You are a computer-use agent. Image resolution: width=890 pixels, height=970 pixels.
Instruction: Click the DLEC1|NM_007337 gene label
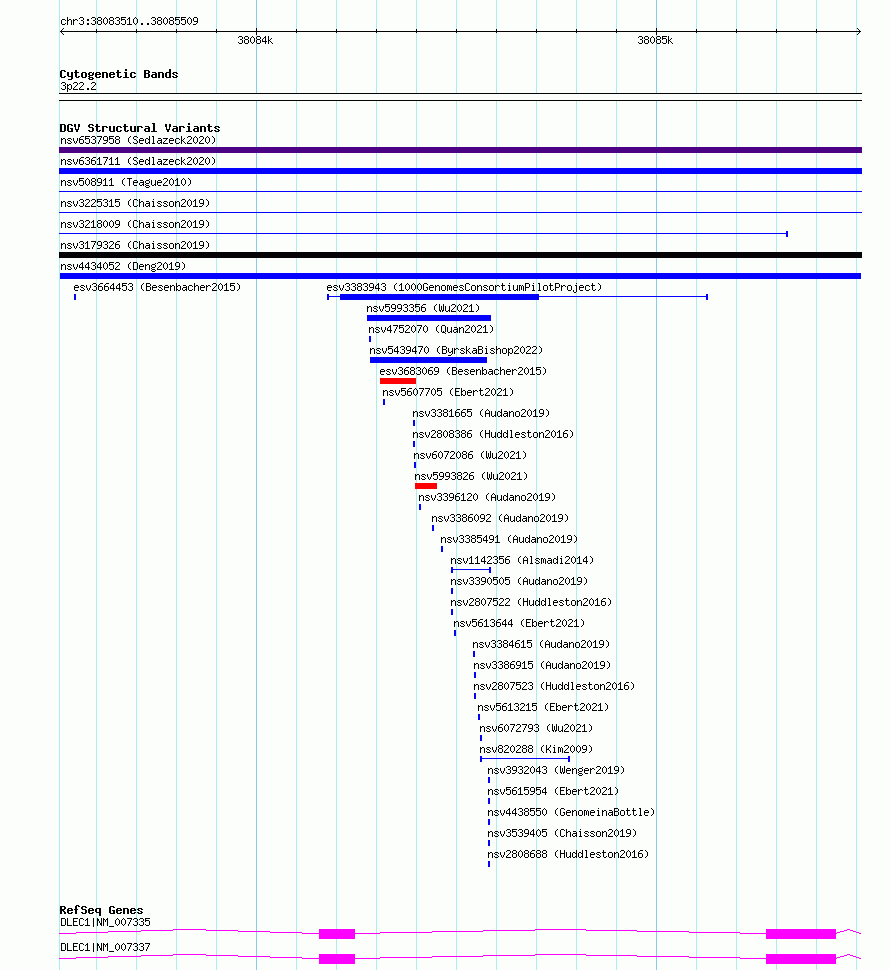click(x=105, y=948)
